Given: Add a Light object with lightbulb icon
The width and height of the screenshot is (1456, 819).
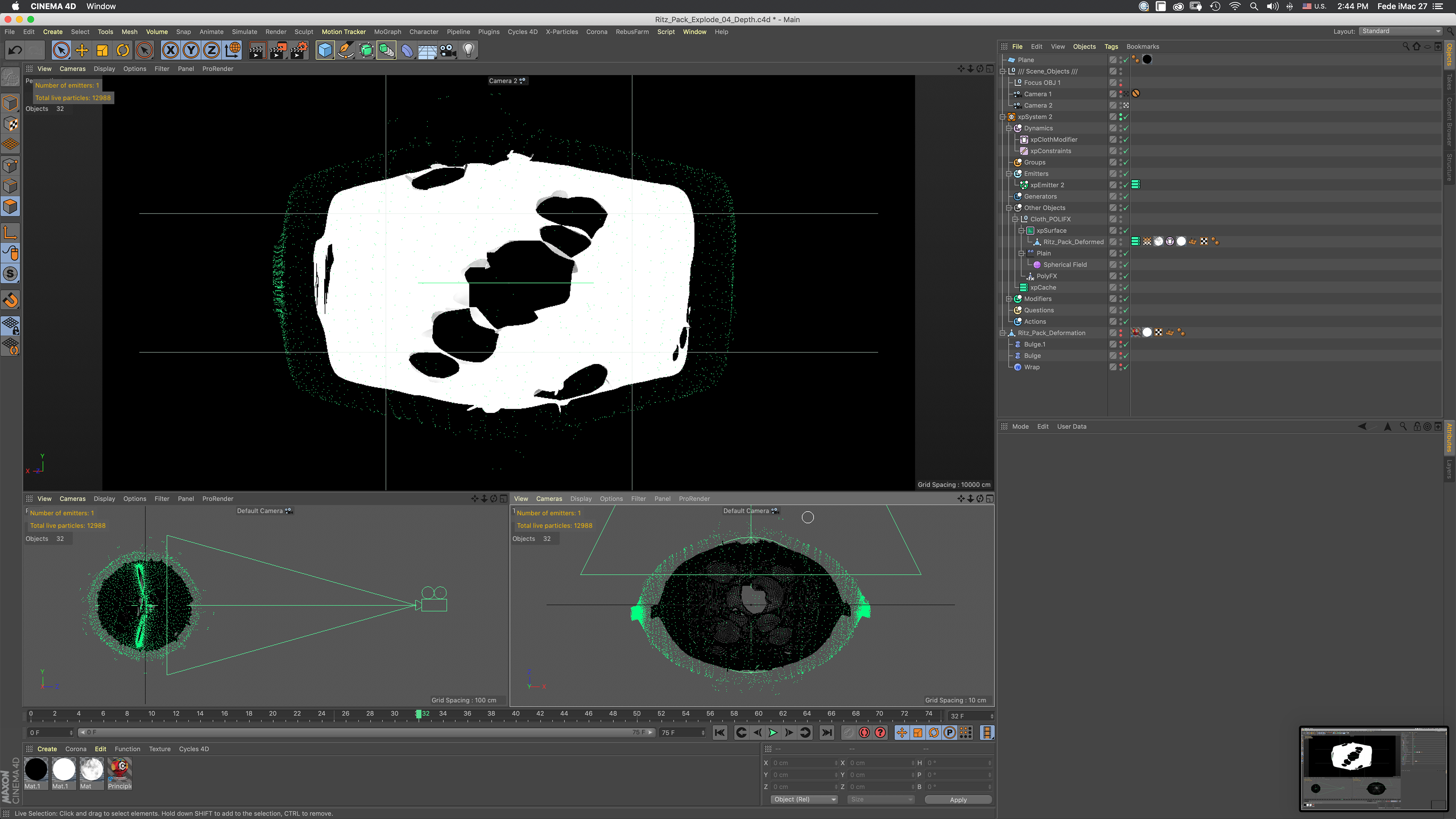Looking at the screenshot, I should point(469,50).
